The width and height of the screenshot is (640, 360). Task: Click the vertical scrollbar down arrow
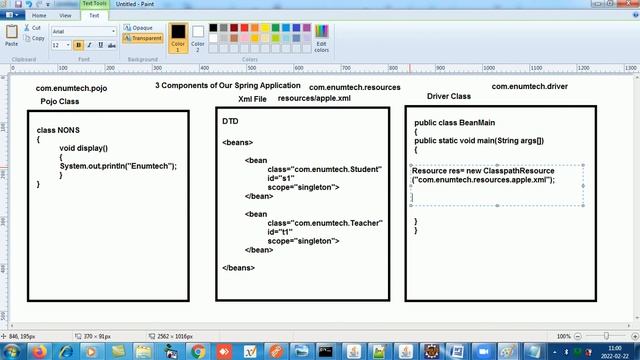637,318
